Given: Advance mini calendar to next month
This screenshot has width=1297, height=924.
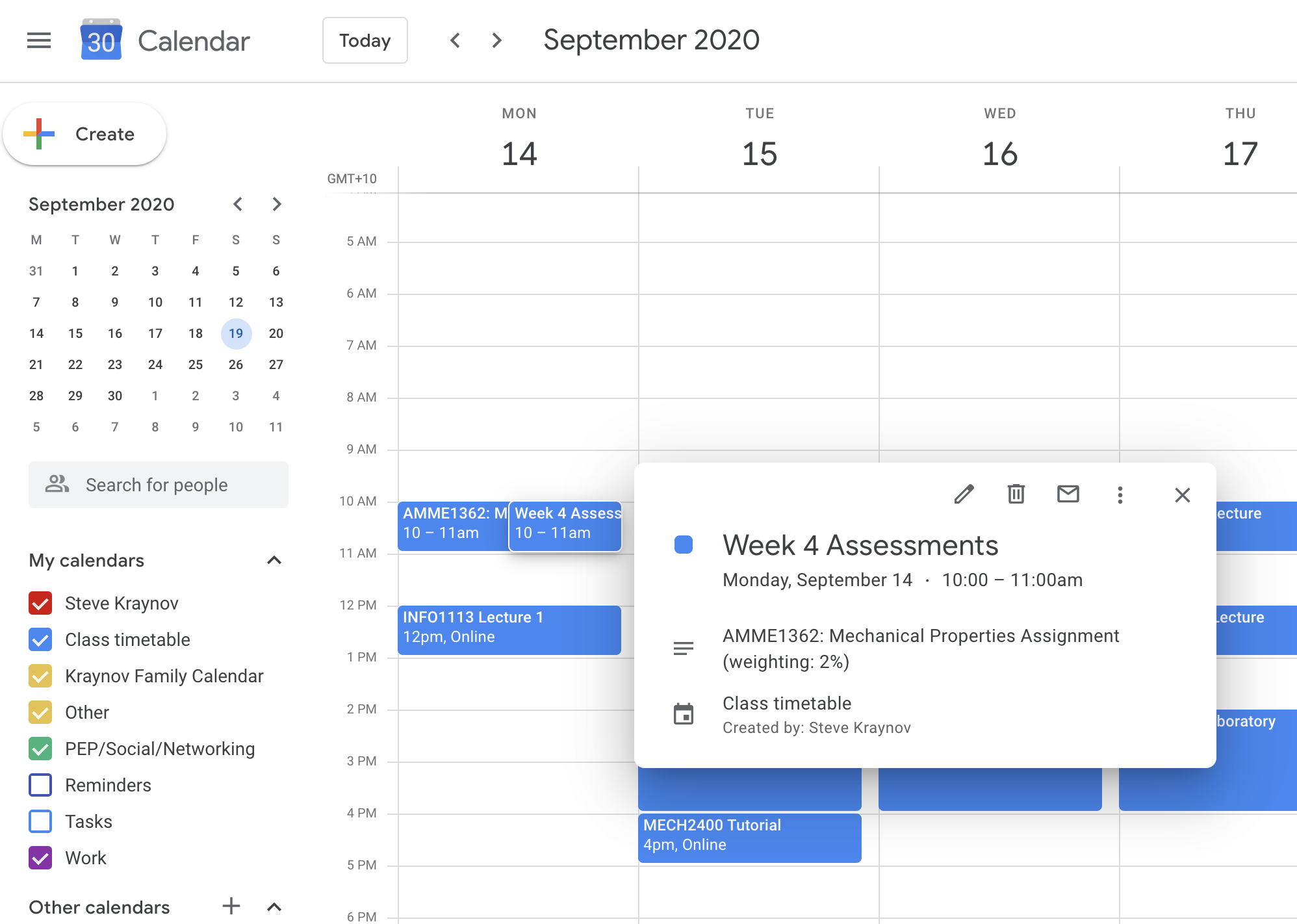Looking at the screenshot, I should (x=277, y=204).
